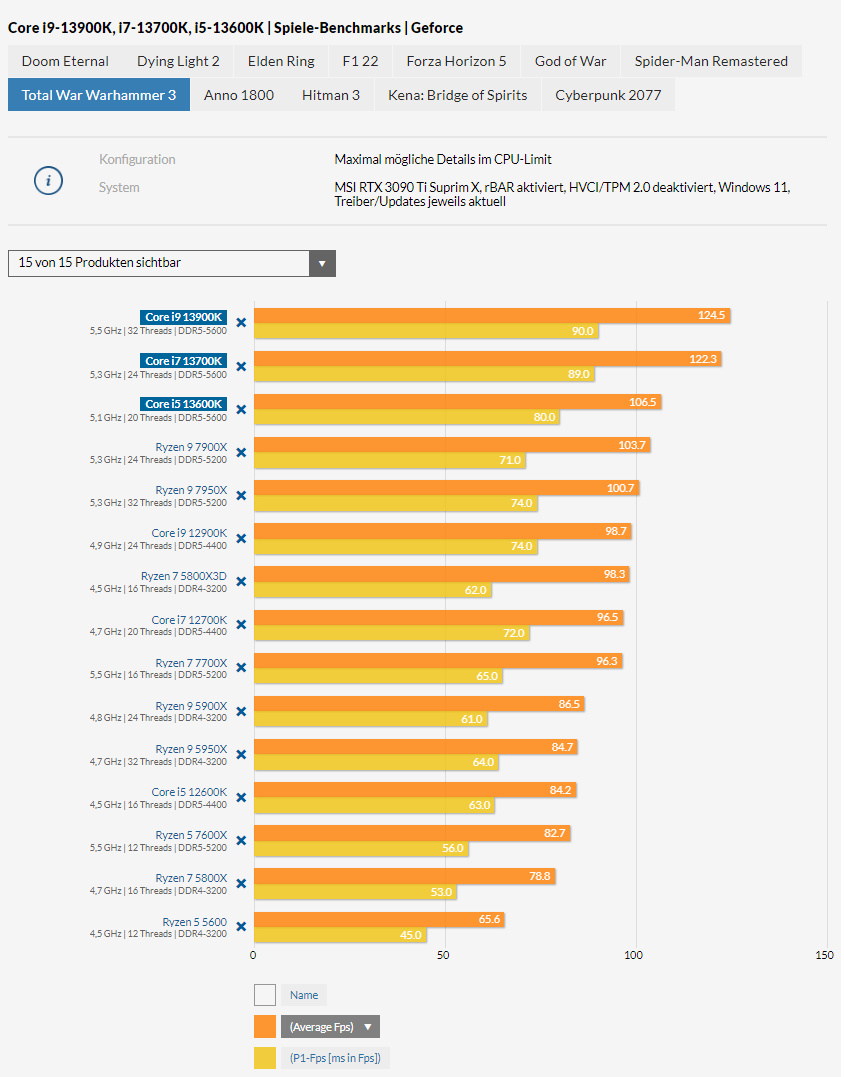
Task: Click the 65.6 average fps bar
Action: point(379,919)
